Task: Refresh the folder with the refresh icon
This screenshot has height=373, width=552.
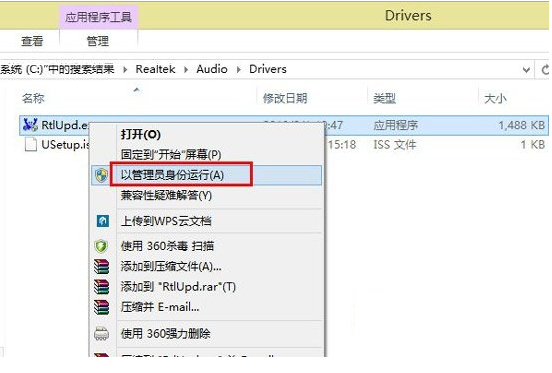Action: coord(545,70)
